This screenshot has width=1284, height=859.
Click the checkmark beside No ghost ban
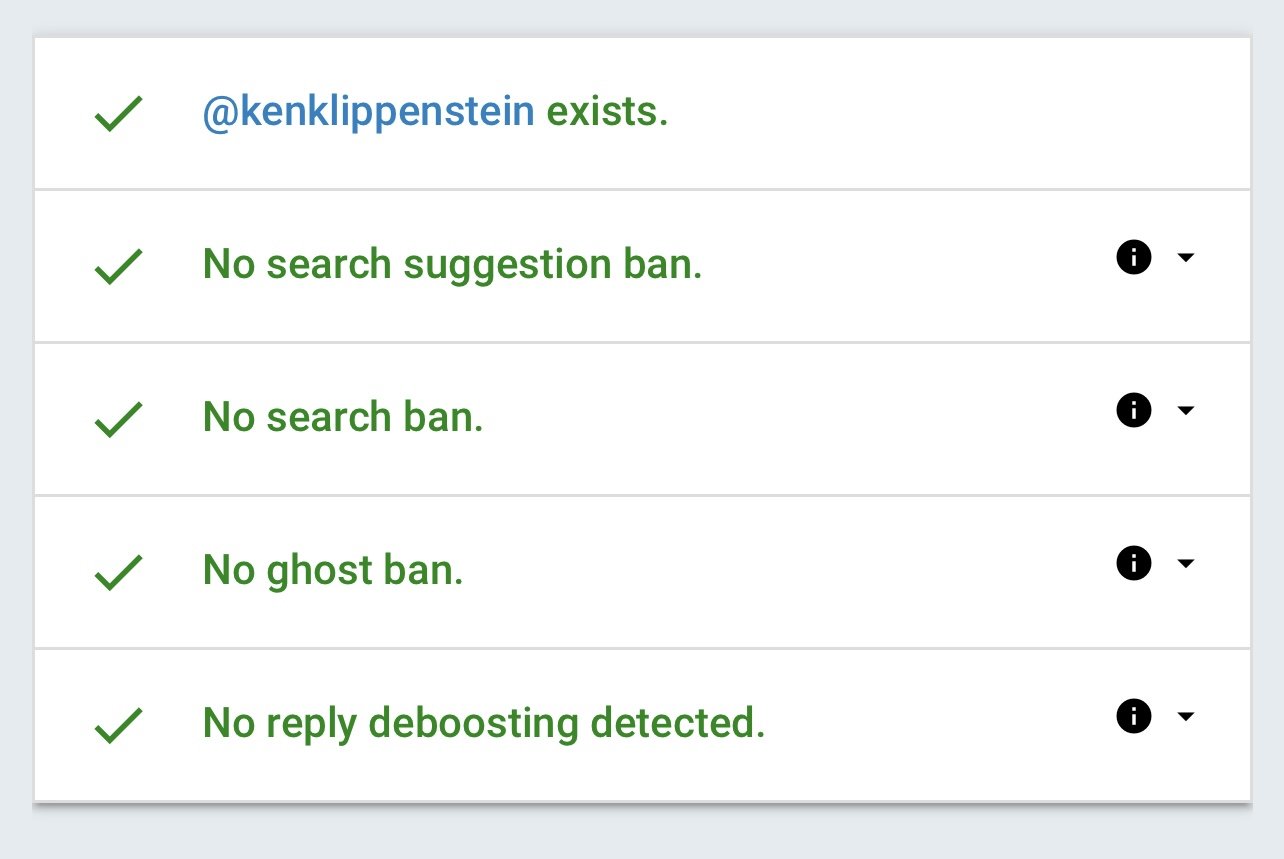click(x=119, y=573)
